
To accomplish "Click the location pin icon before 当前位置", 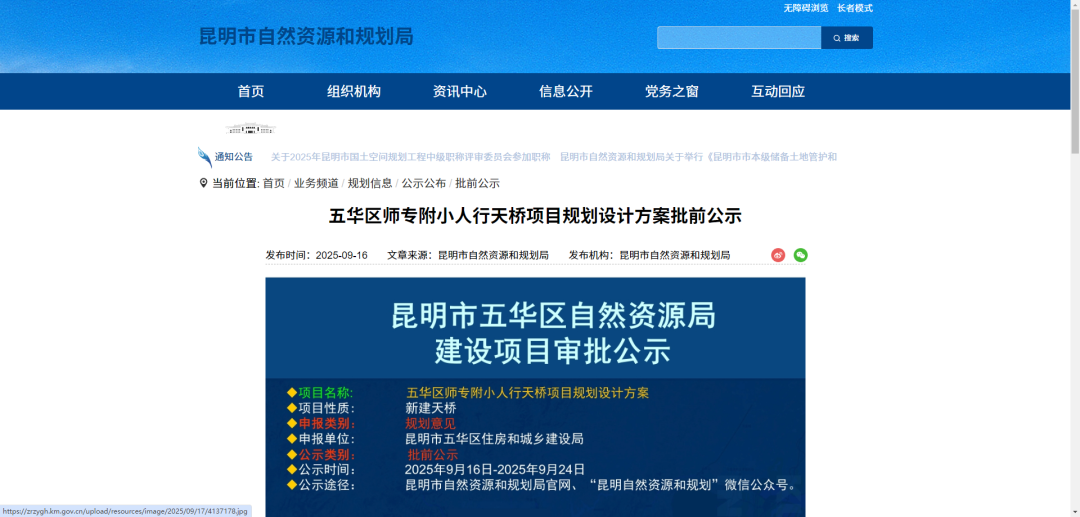I will click(203, 183).
